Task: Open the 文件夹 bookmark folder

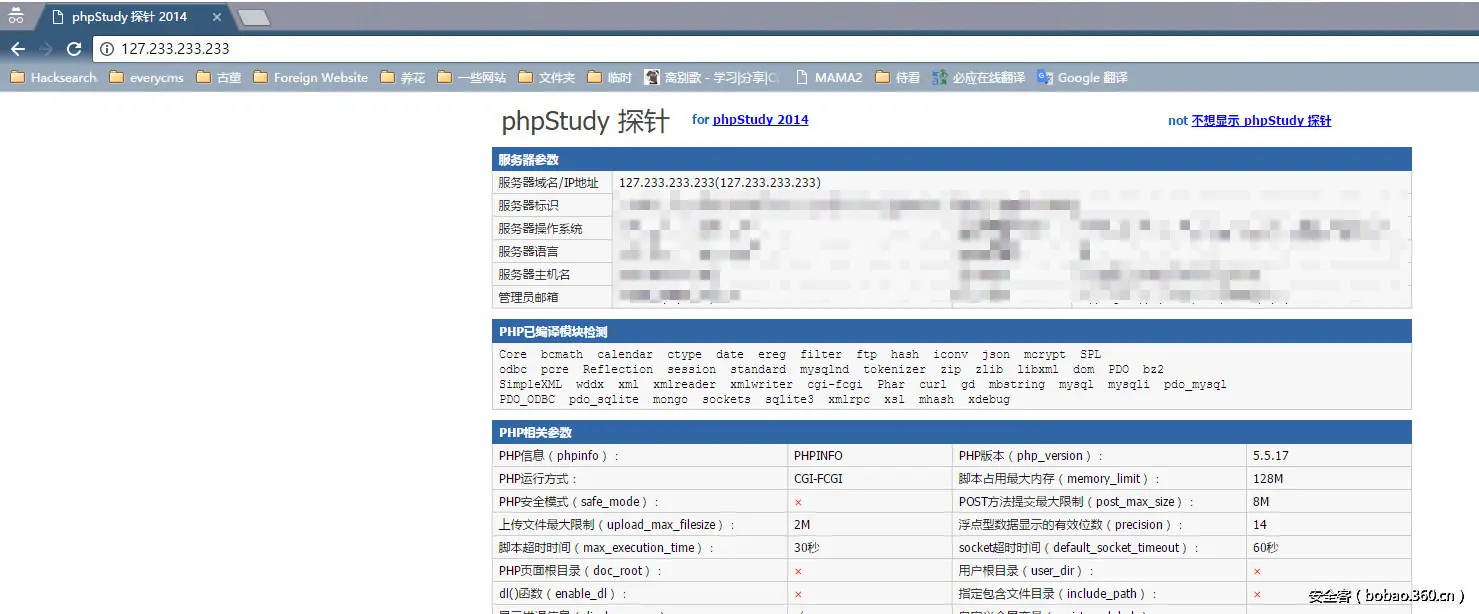Action: 546,77
